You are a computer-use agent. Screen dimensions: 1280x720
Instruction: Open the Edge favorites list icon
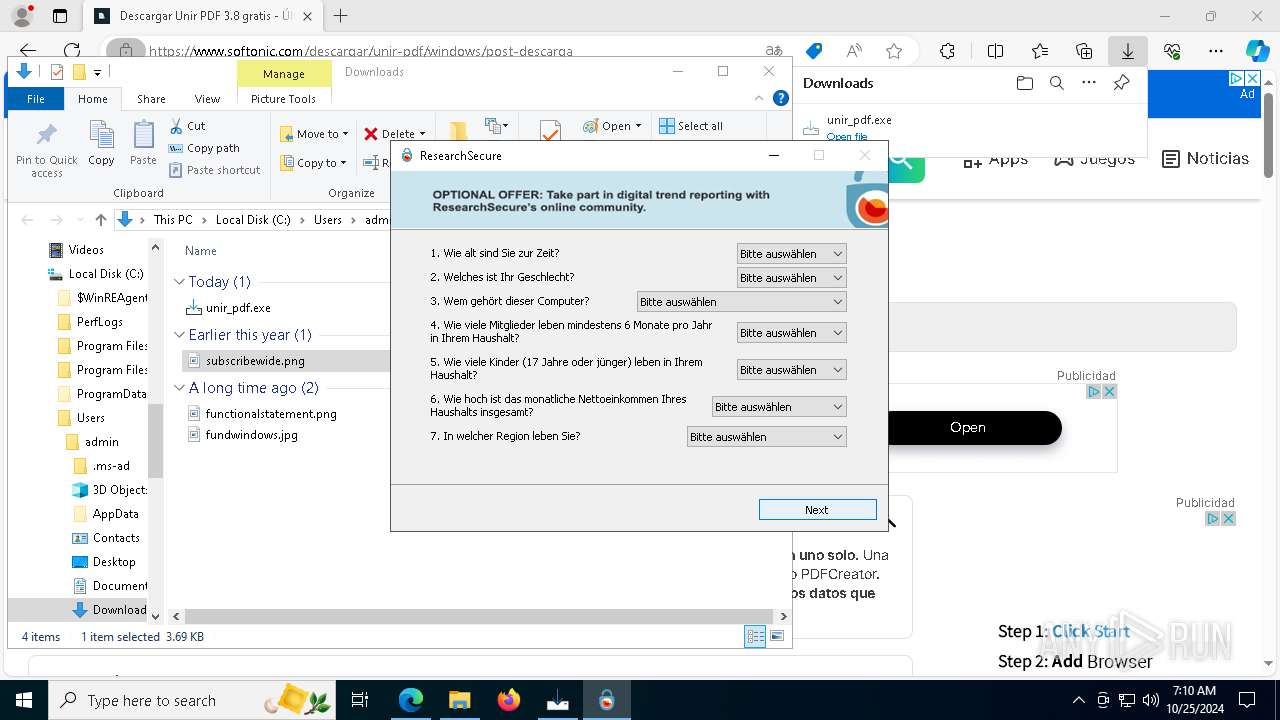click(x=1040, y=51)
